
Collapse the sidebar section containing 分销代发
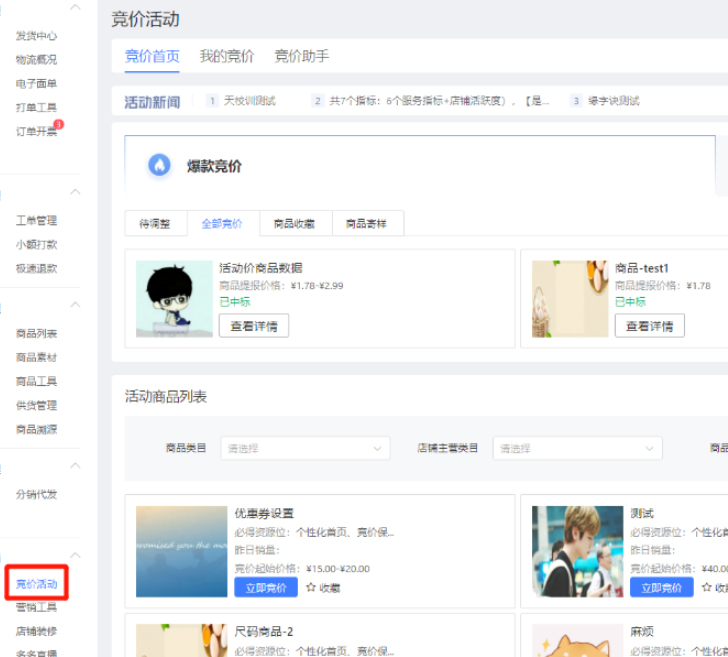tap(75, 466)
